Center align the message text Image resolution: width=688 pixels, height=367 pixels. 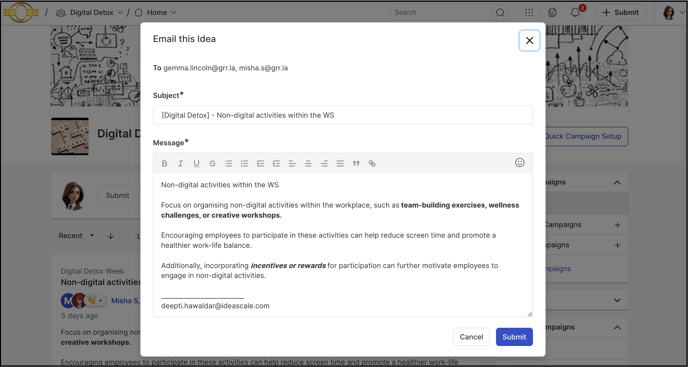click(x=308, y=163)
